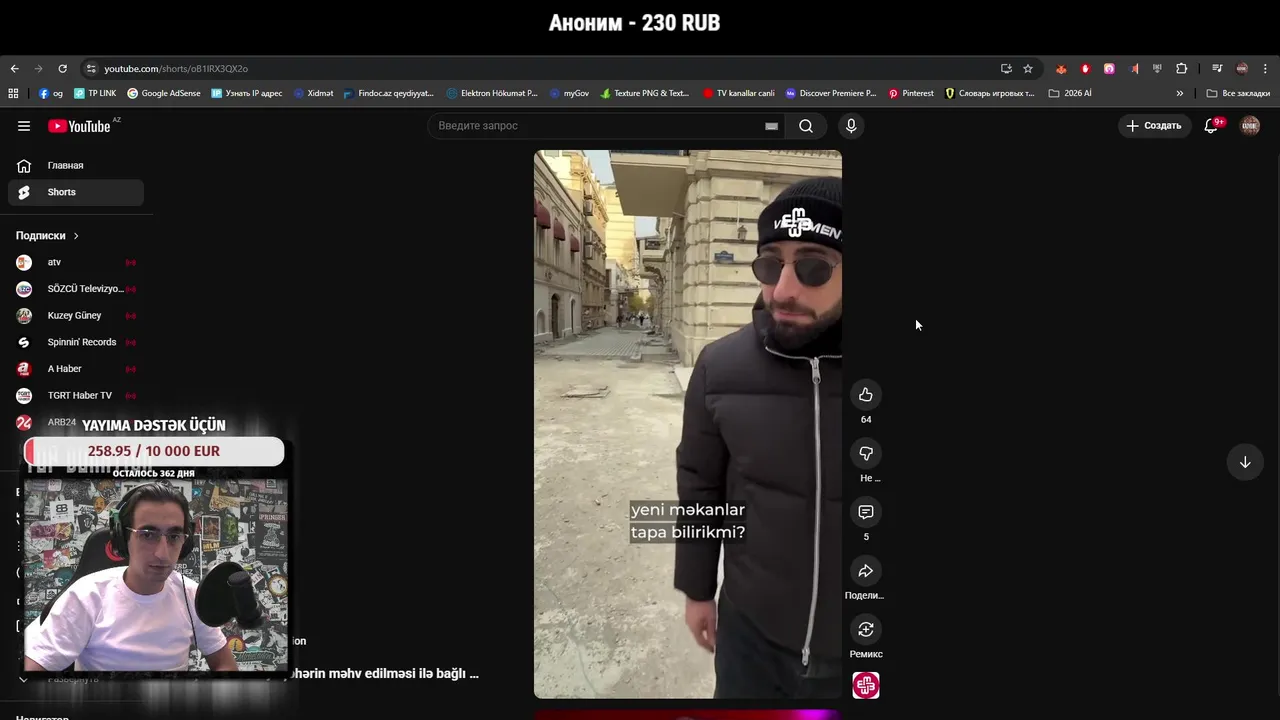The image size is (1280, 720).
Task: Open notifications bell
Action: [1211, 126]
